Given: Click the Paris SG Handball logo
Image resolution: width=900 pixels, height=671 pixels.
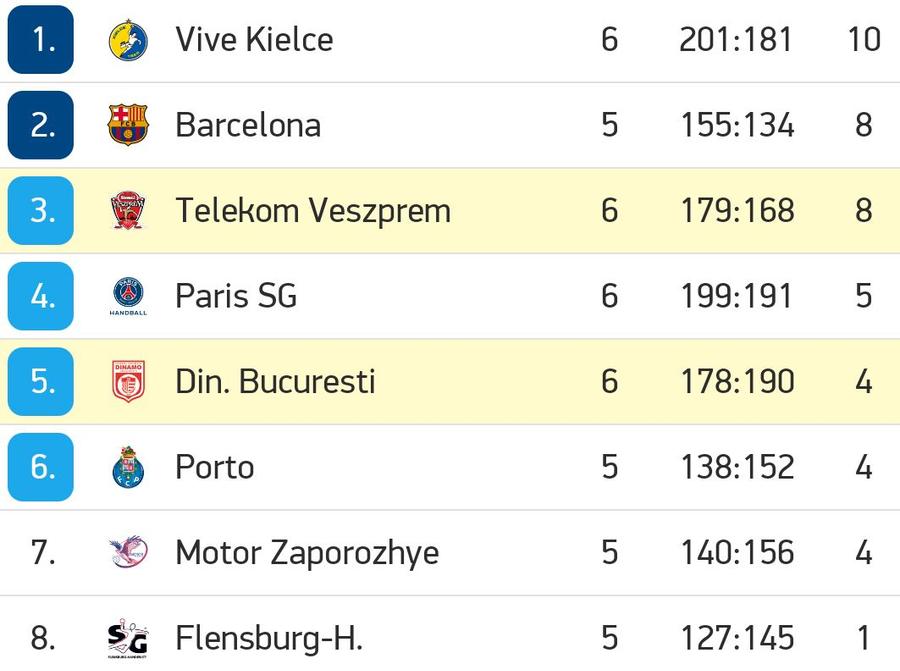Looking at the screenshot, I should (128, 296).
